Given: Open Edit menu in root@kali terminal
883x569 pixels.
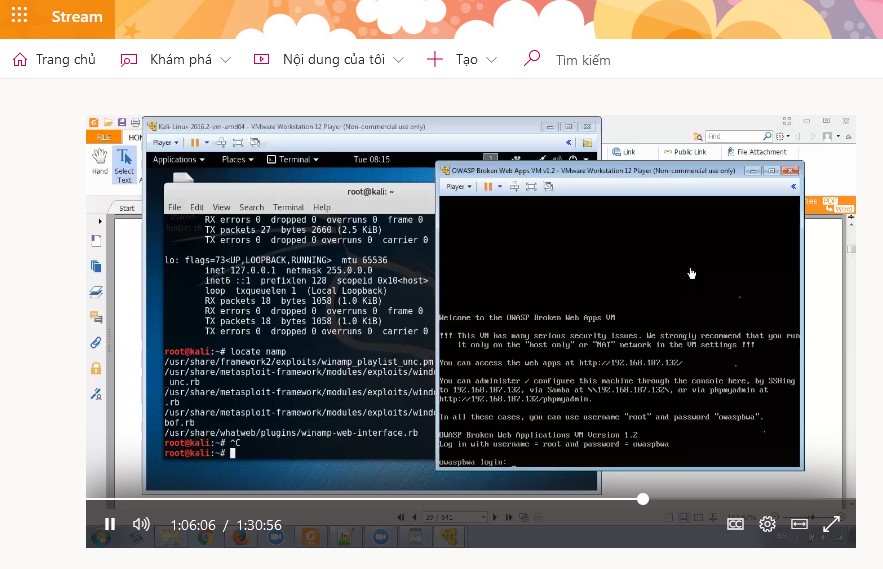Looking at the screenshot, I should coord(197,207).
